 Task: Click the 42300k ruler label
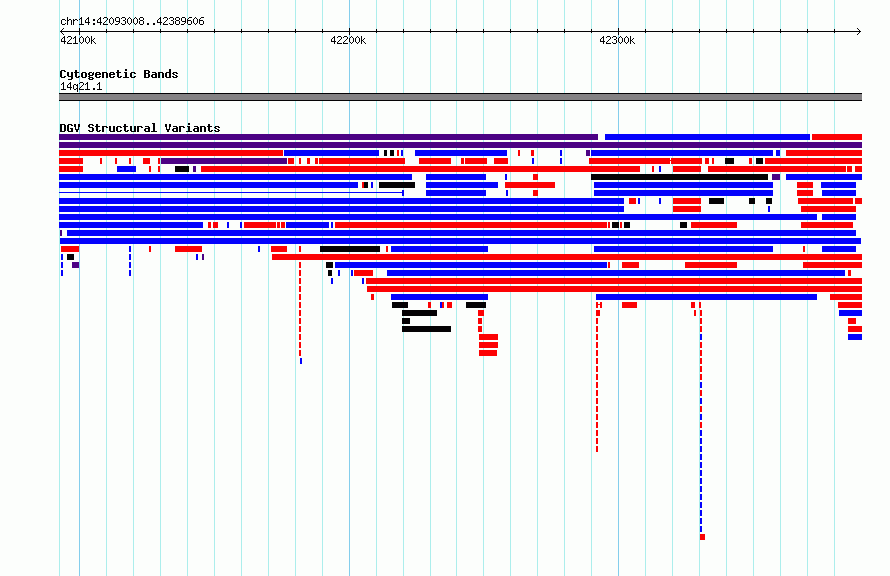pos(618,40)
